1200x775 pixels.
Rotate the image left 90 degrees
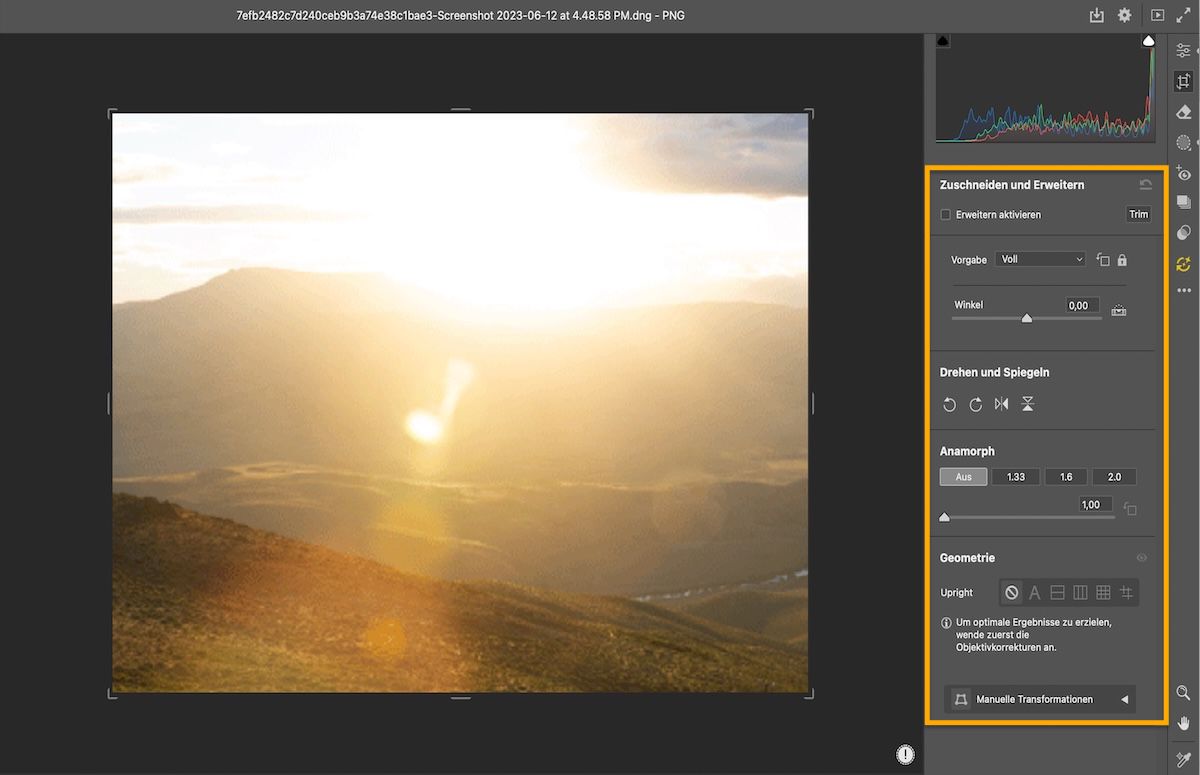point(949,404)
